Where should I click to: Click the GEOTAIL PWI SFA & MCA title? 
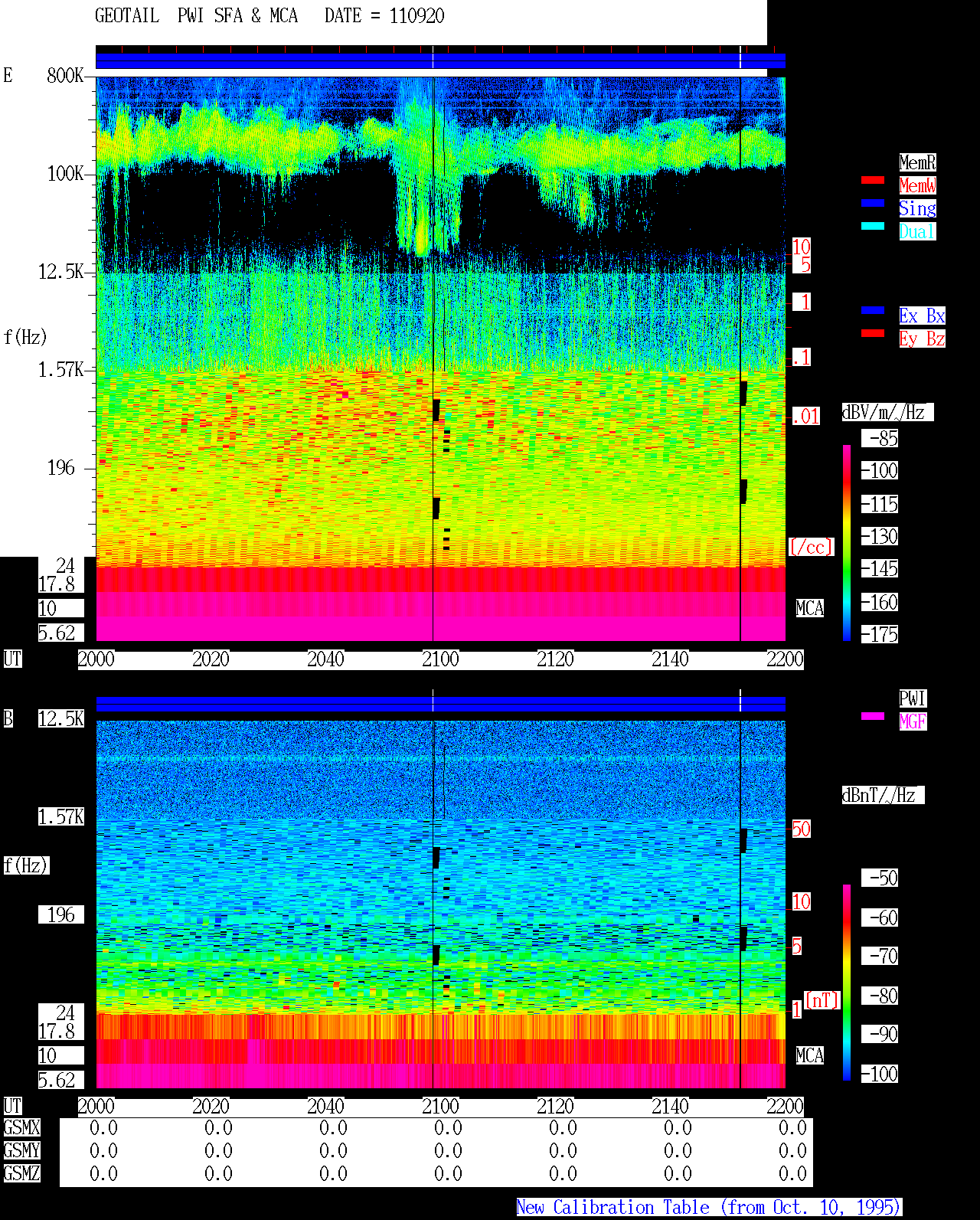(x=196, y=16)
